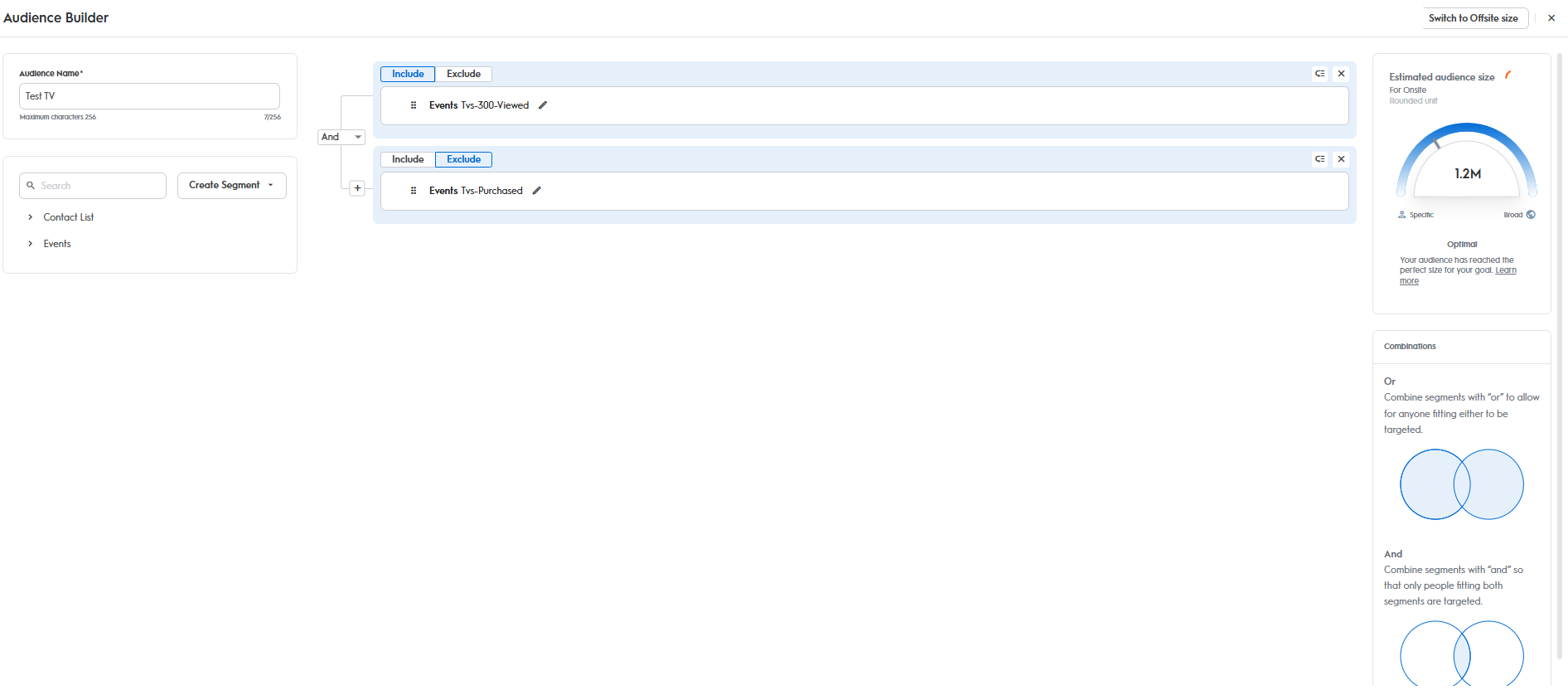Click the Combinations panel heading
This screenshot has height=690, width=1568.
1410,347
